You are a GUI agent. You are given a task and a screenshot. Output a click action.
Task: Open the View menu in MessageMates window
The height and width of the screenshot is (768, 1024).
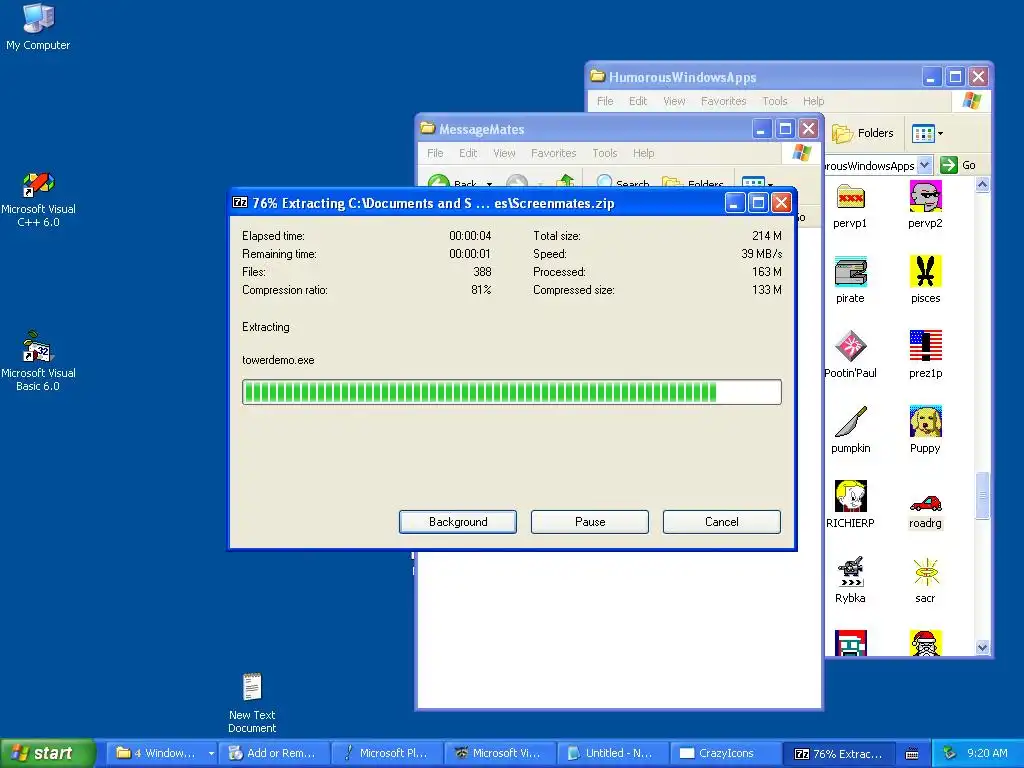point(504,153)
